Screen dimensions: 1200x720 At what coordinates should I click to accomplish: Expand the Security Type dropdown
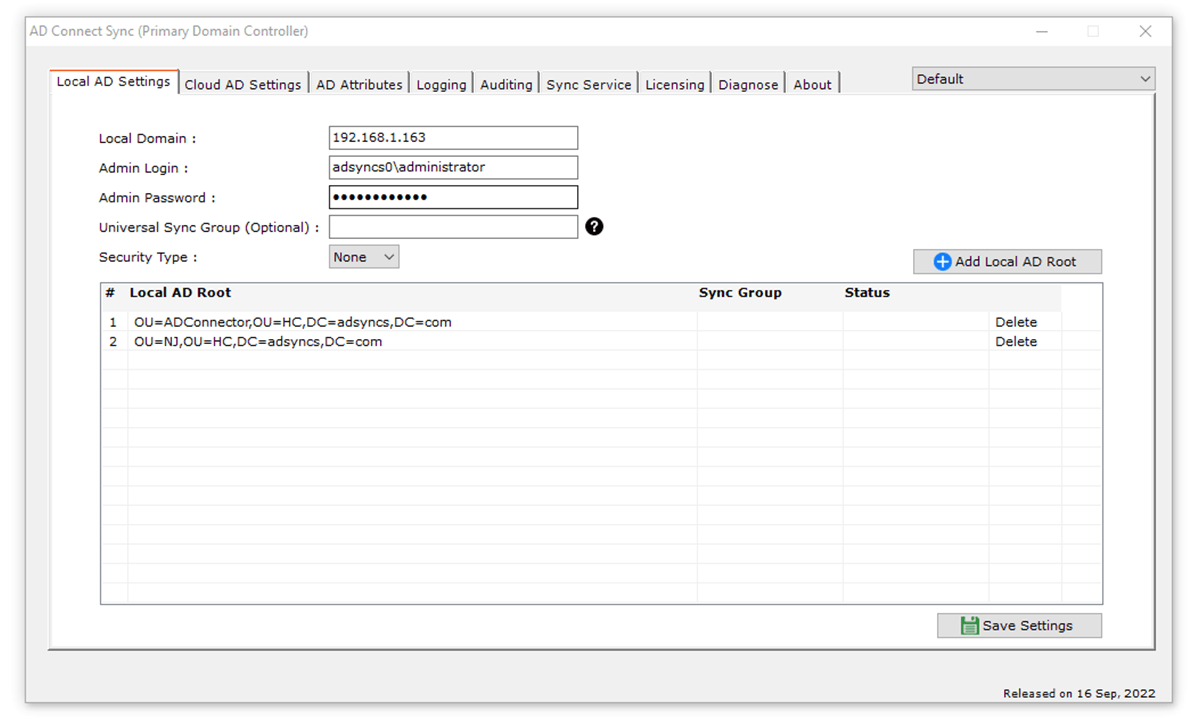tap(364, 257)
